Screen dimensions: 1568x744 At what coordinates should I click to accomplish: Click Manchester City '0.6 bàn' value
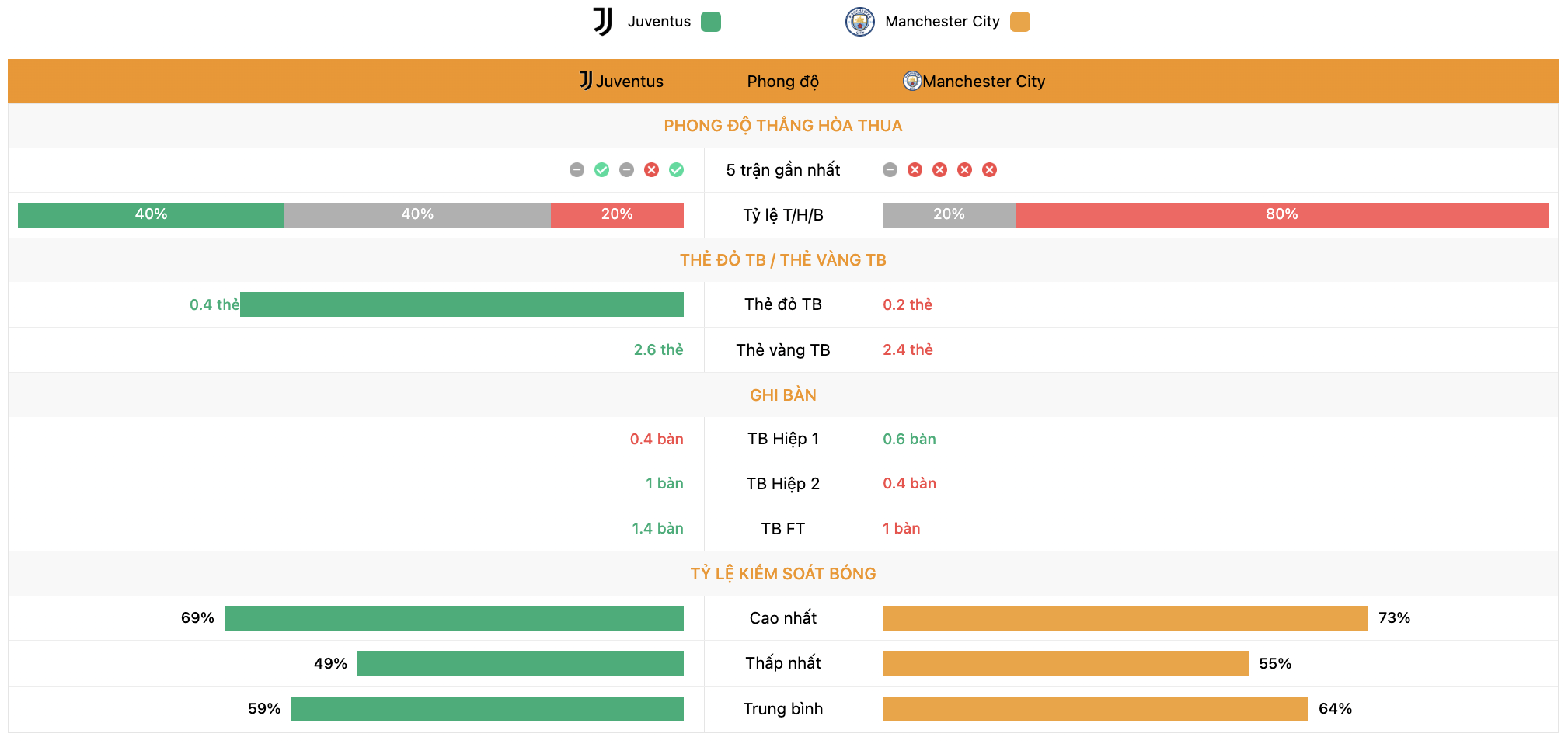tap(909, 440)
